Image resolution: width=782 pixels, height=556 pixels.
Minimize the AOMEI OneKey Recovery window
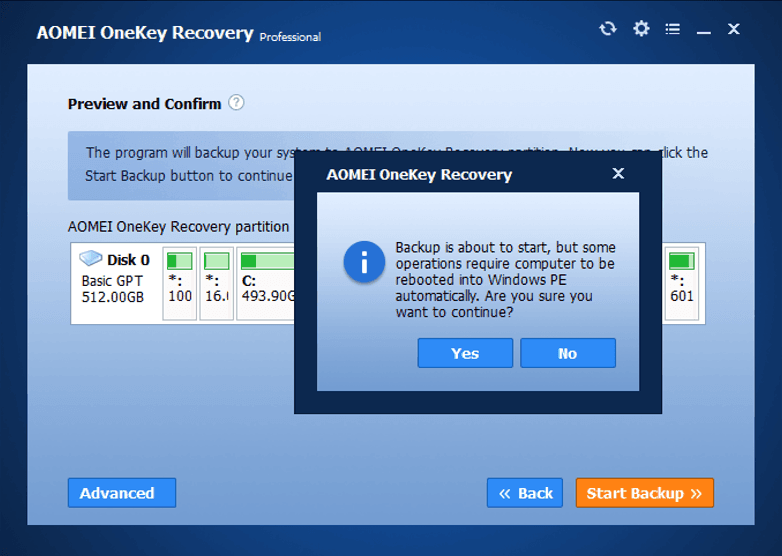[x=704, y=32]
